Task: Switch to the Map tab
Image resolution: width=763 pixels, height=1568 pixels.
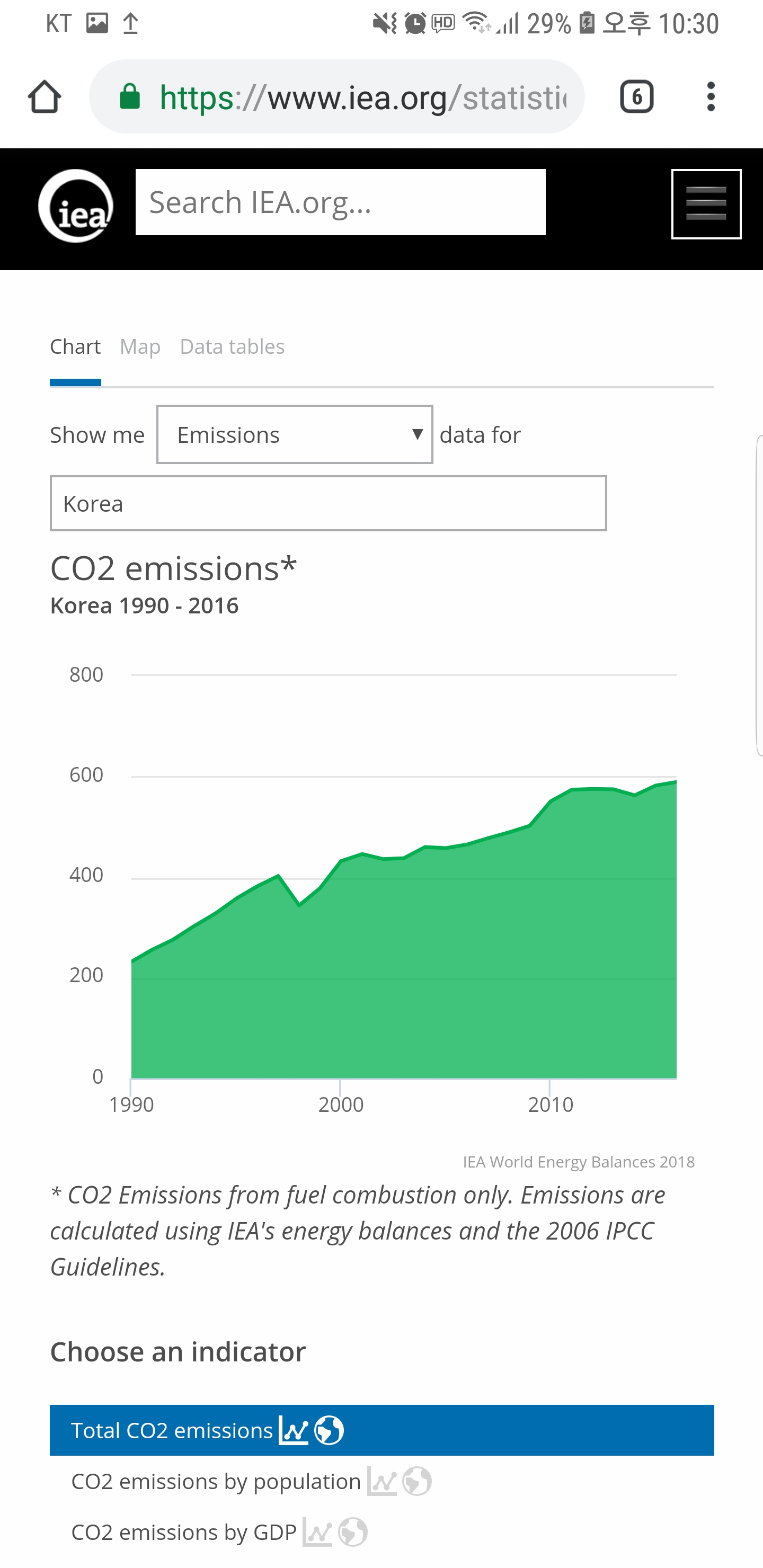Action: 140,347
